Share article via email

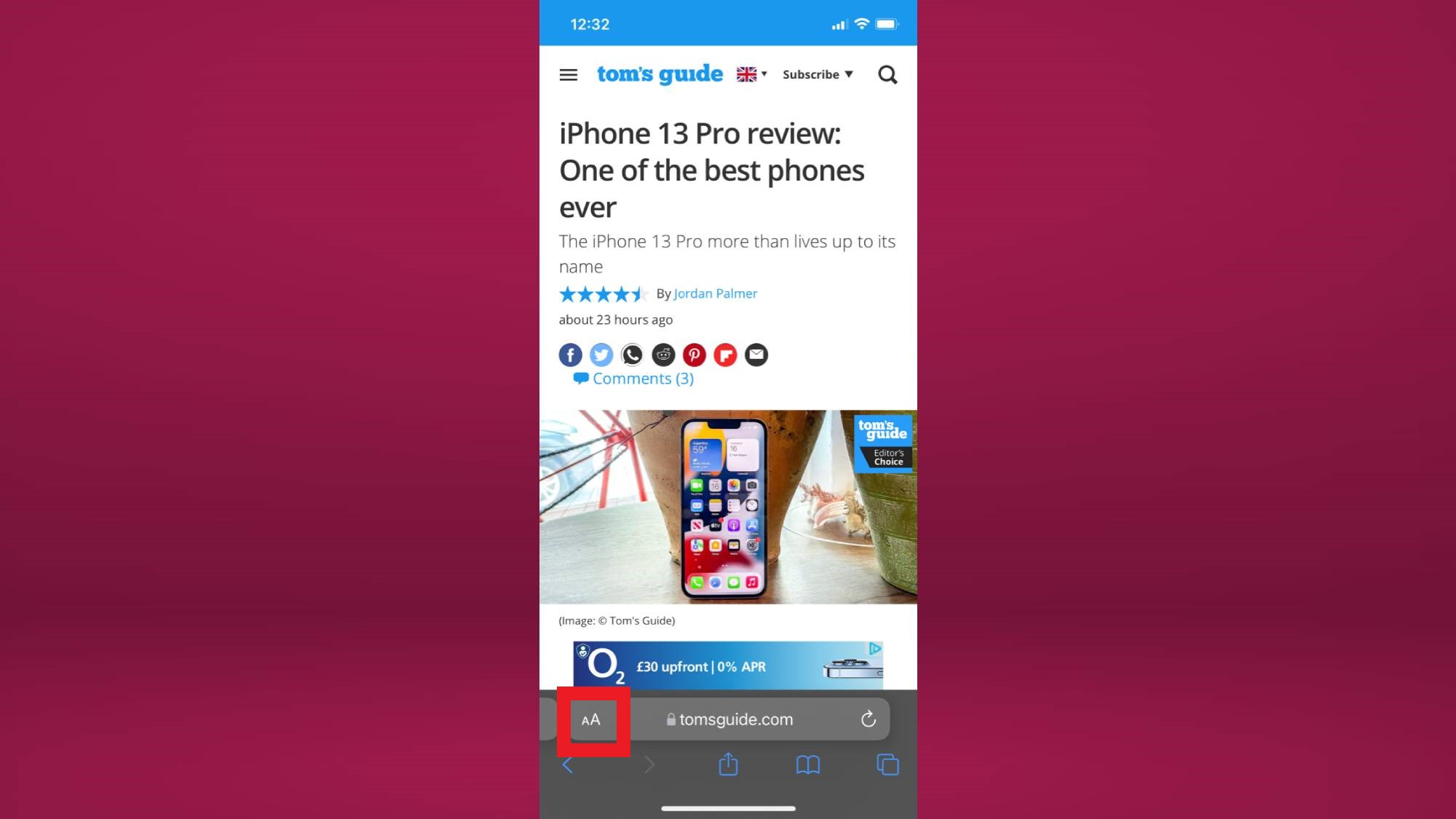point(756,354)
